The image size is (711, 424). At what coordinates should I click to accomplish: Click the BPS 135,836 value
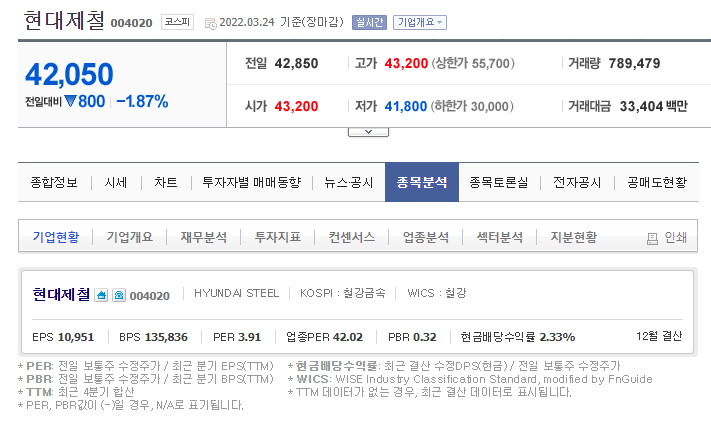point(166,337)
